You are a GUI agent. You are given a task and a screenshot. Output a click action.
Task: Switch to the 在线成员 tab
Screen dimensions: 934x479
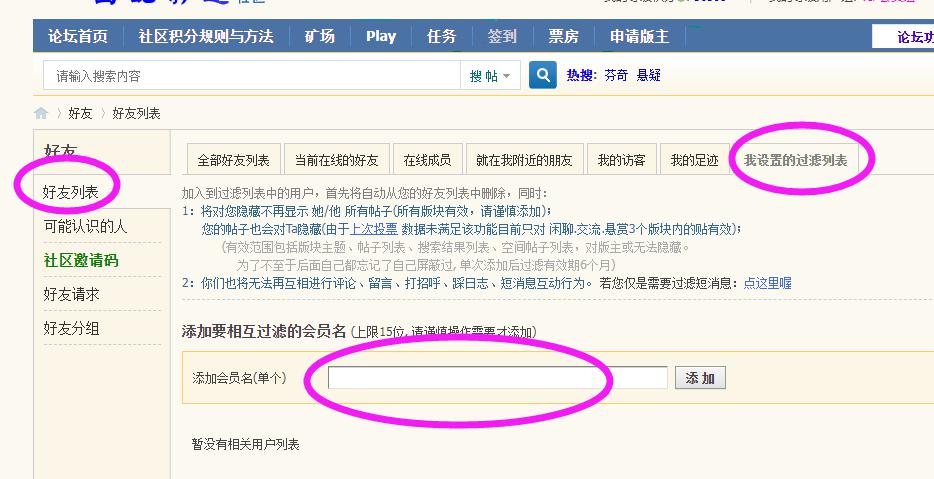click(x=427, y=160)
